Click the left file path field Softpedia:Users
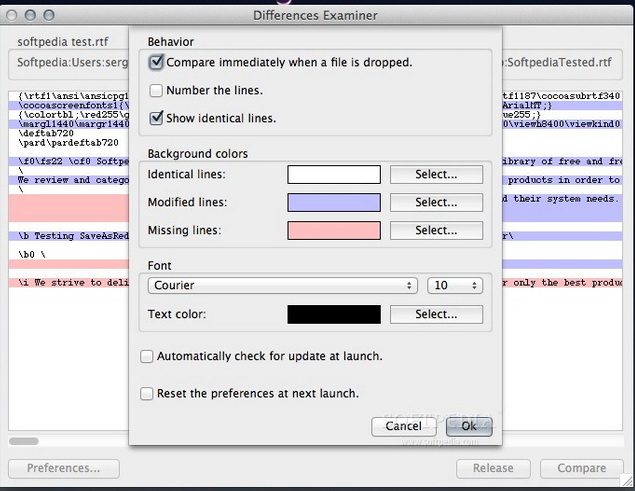 pyautogui.click(x=69, y=64)
